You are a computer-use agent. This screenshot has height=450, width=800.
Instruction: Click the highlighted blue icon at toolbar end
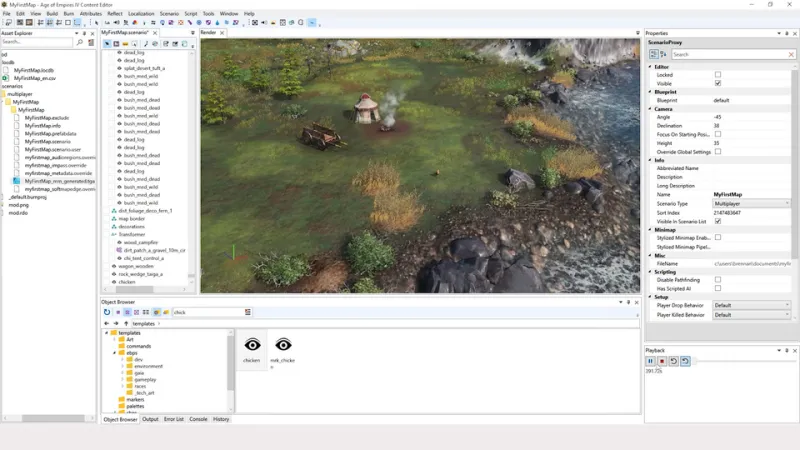tap(312, 22)
